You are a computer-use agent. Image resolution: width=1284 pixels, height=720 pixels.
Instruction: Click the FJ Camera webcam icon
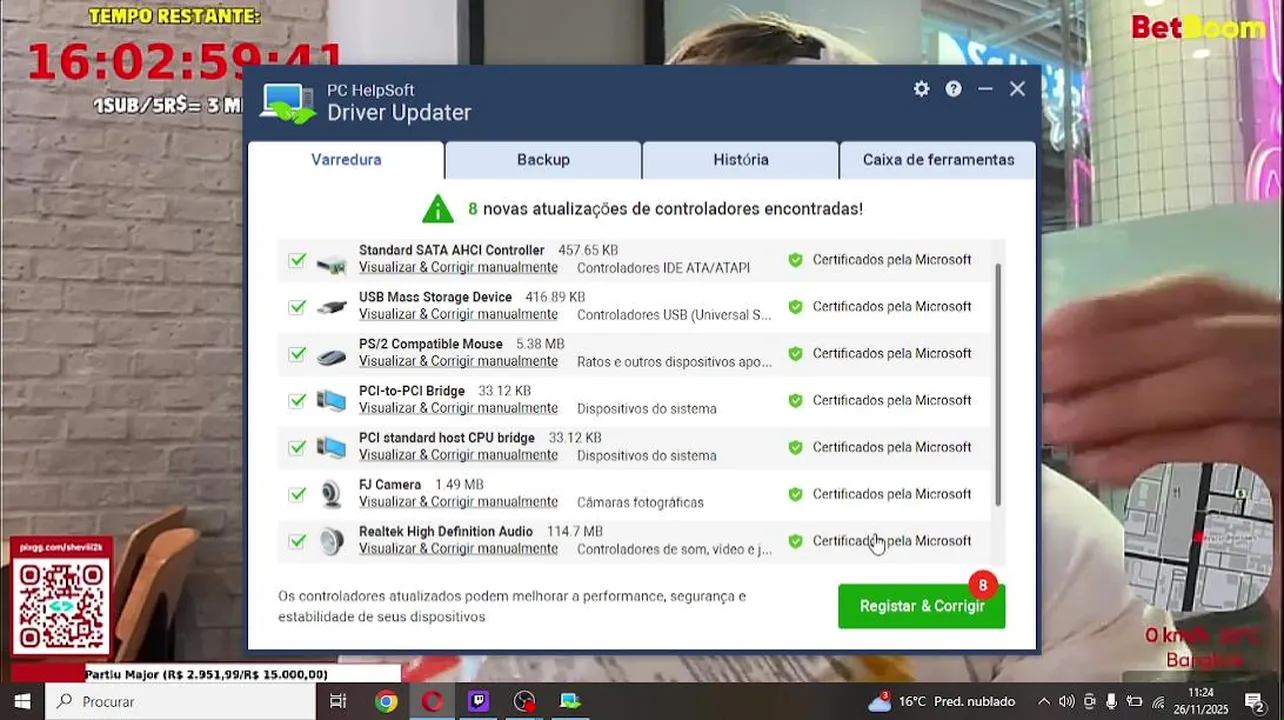pyautogui.click(x=331, y=495)
